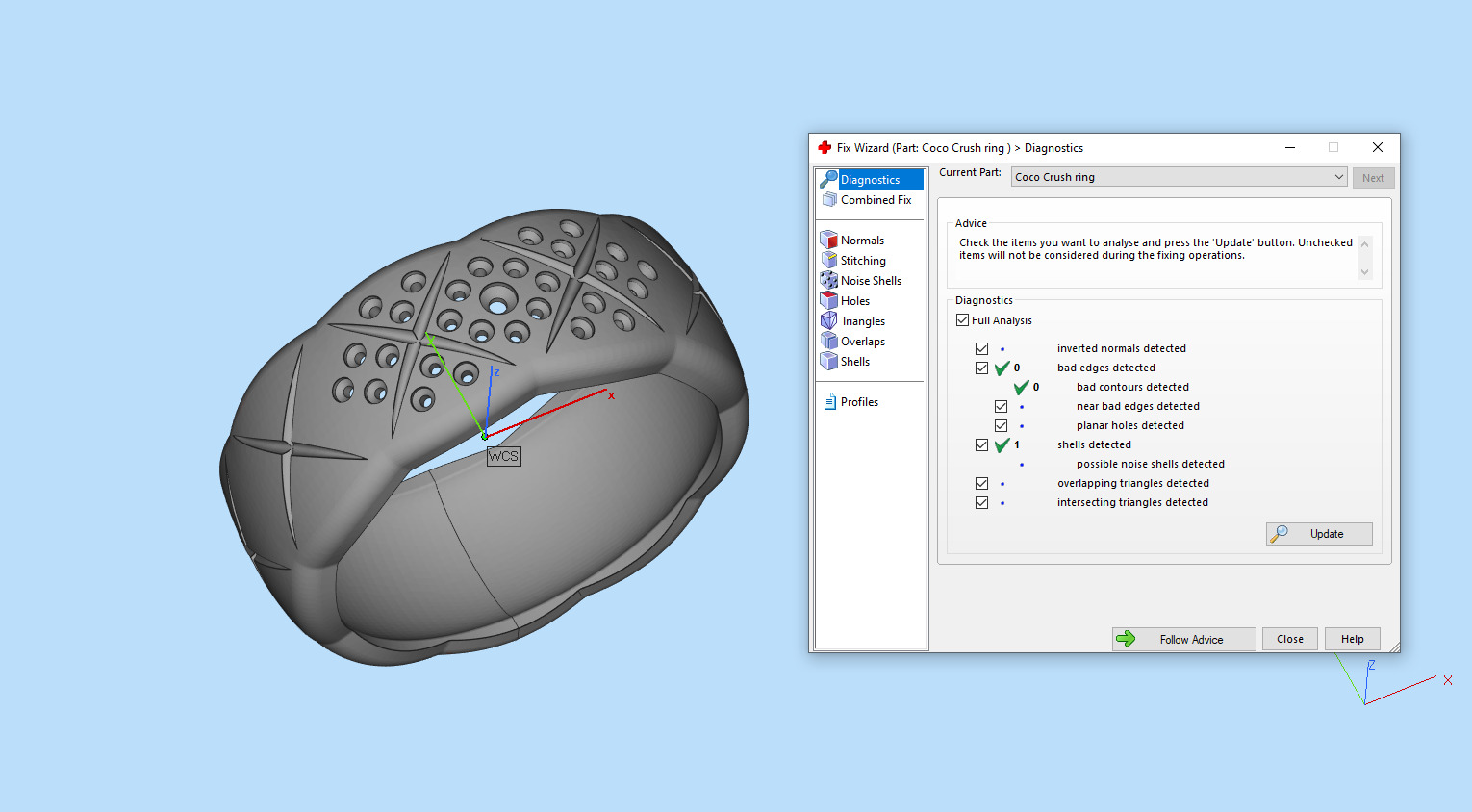Click Advice text scroll up arrow

pyautogui.click(x=1364, y=244)
